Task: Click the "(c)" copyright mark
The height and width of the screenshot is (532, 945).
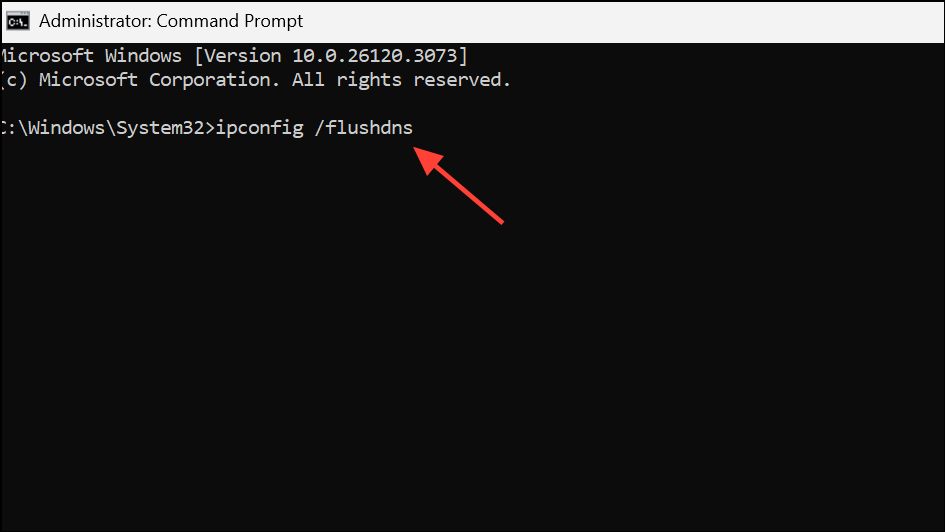Action: pos(14,80)
